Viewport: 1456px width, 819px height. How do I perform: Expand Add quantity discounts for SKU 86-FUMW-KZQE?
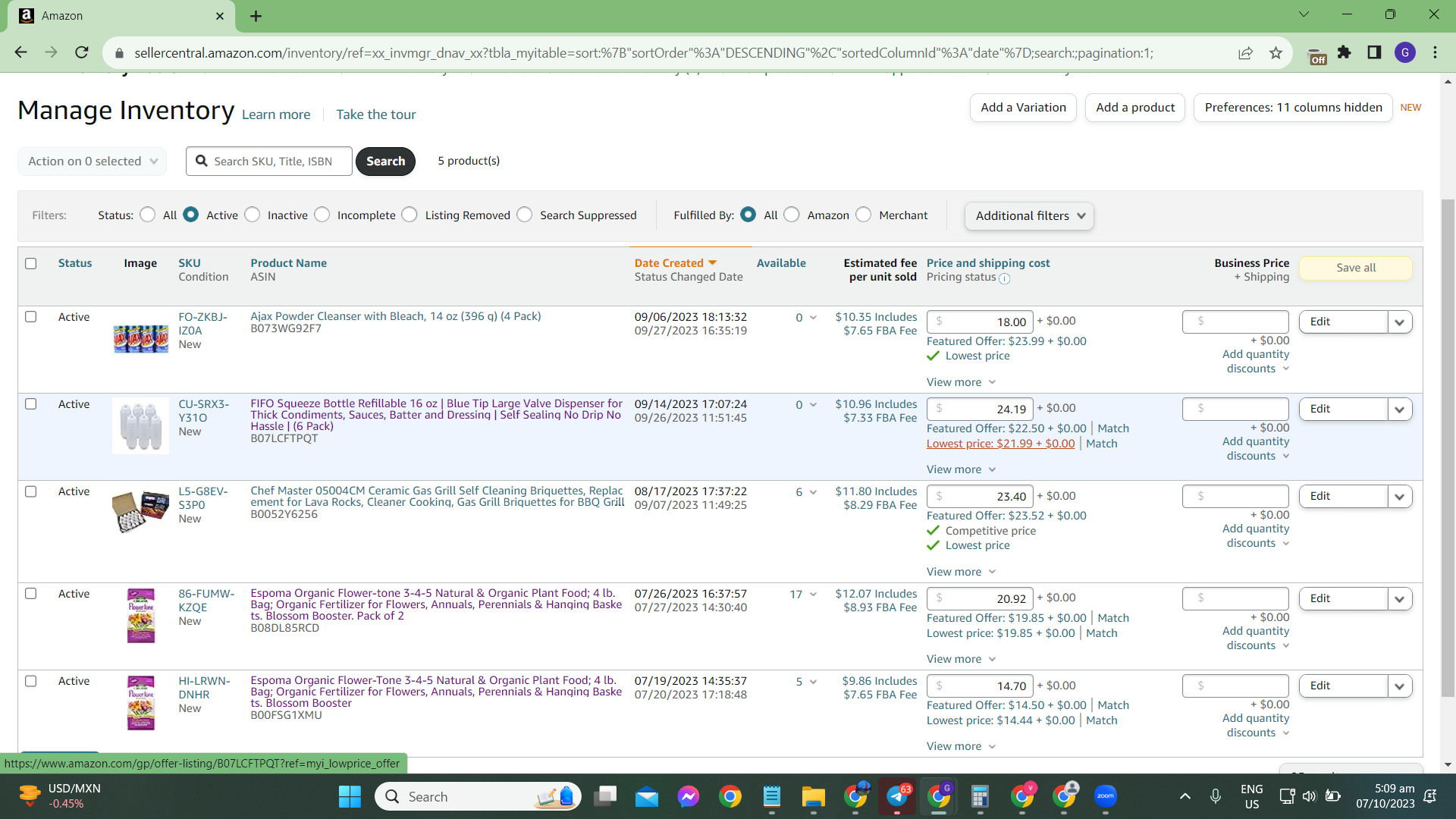pos(1257,638)
